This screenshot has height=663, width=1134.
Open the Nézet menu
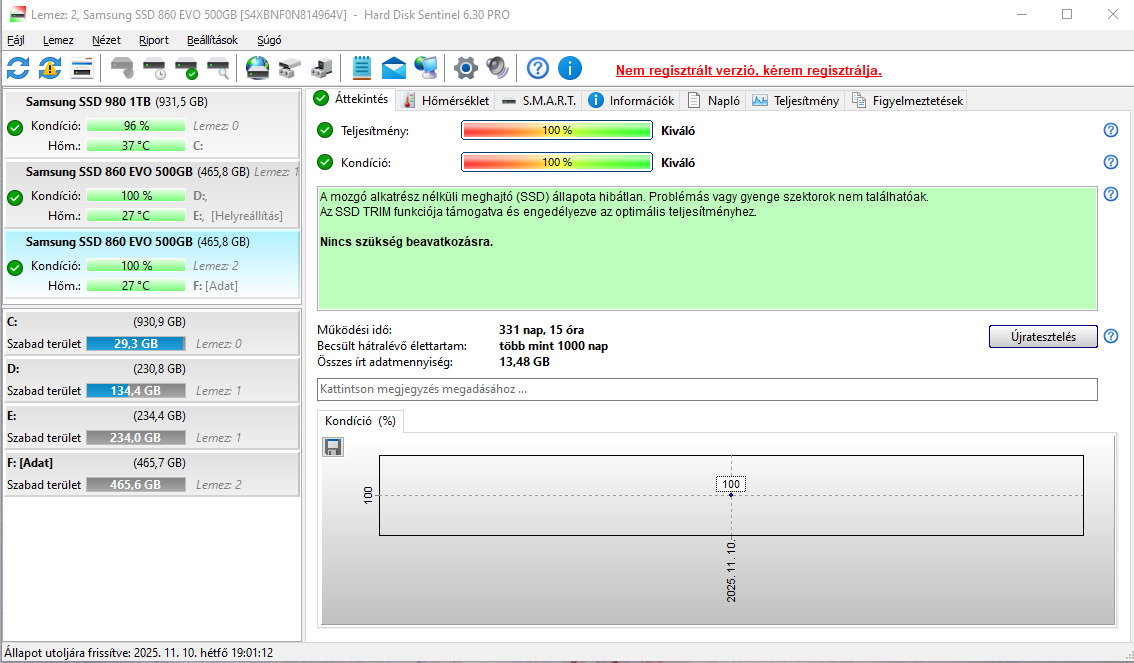(x=106, y=40)
